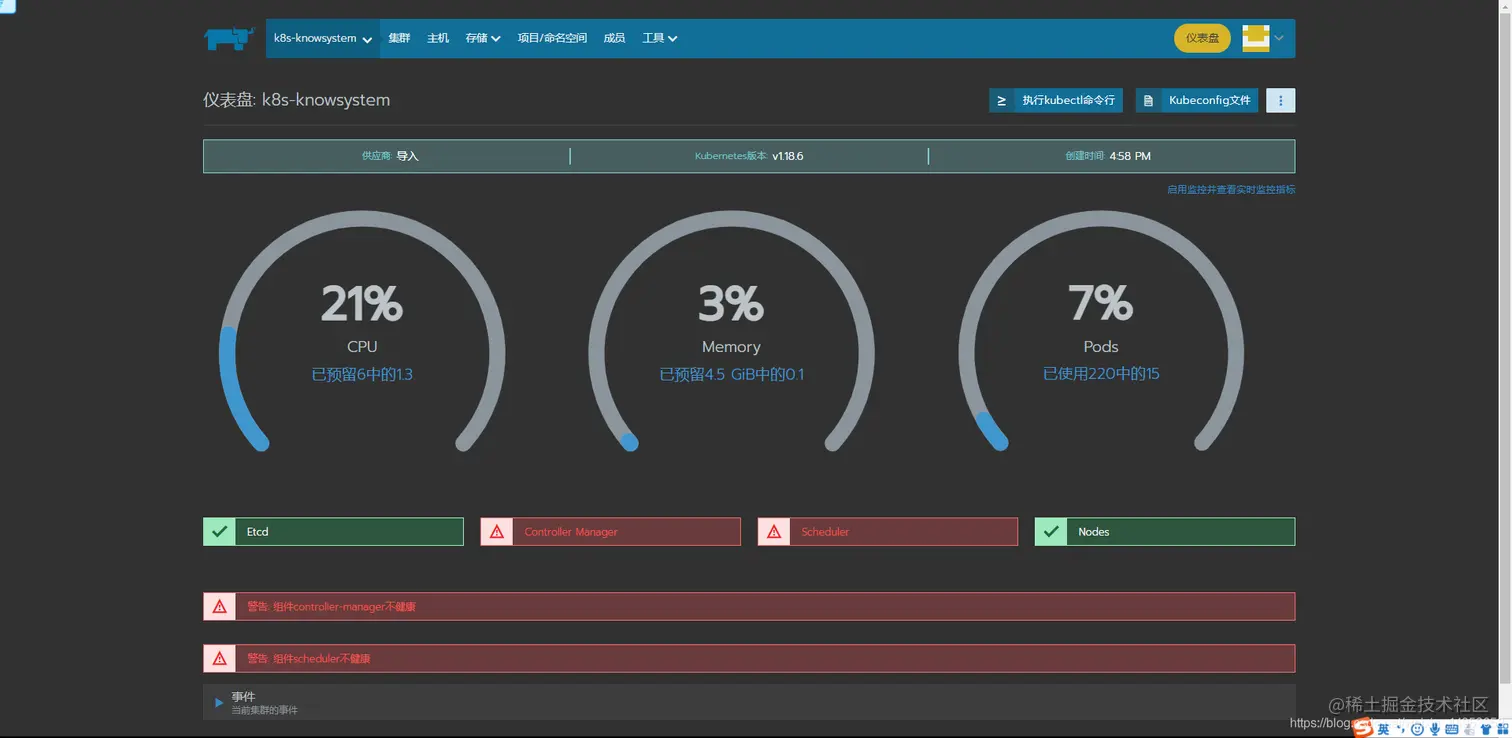This screenshot has height=738, width=1512.
Task: Open the user menu chevron beside avatar
Action: pos(1279,38)
